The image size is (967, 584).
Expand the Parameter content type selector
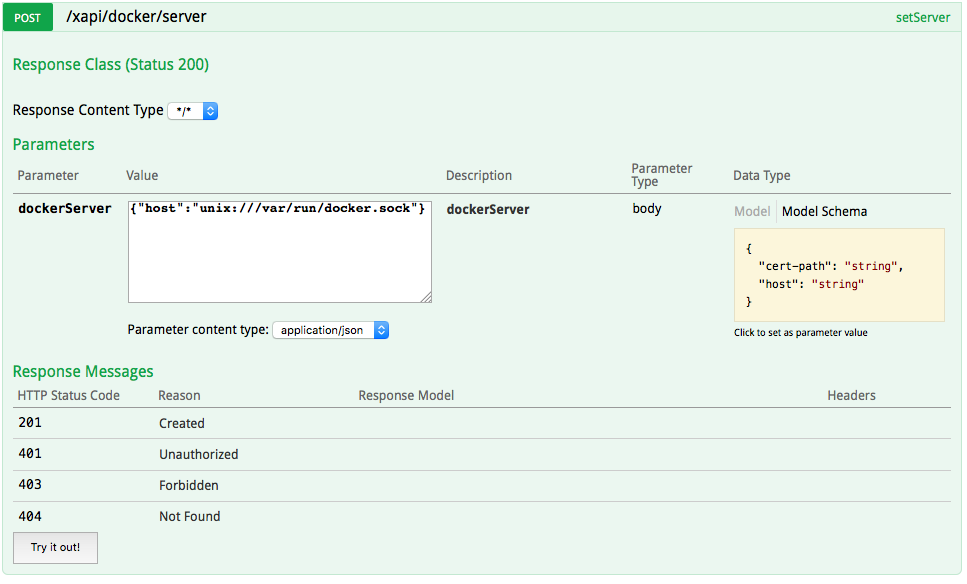(330, 330)
